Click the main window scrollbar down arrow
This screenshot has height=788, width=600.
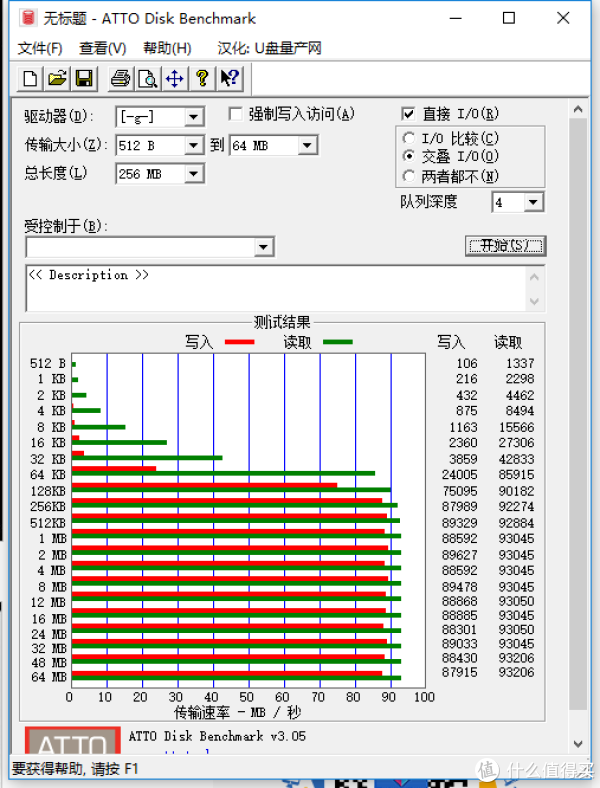tap(578, 744)
